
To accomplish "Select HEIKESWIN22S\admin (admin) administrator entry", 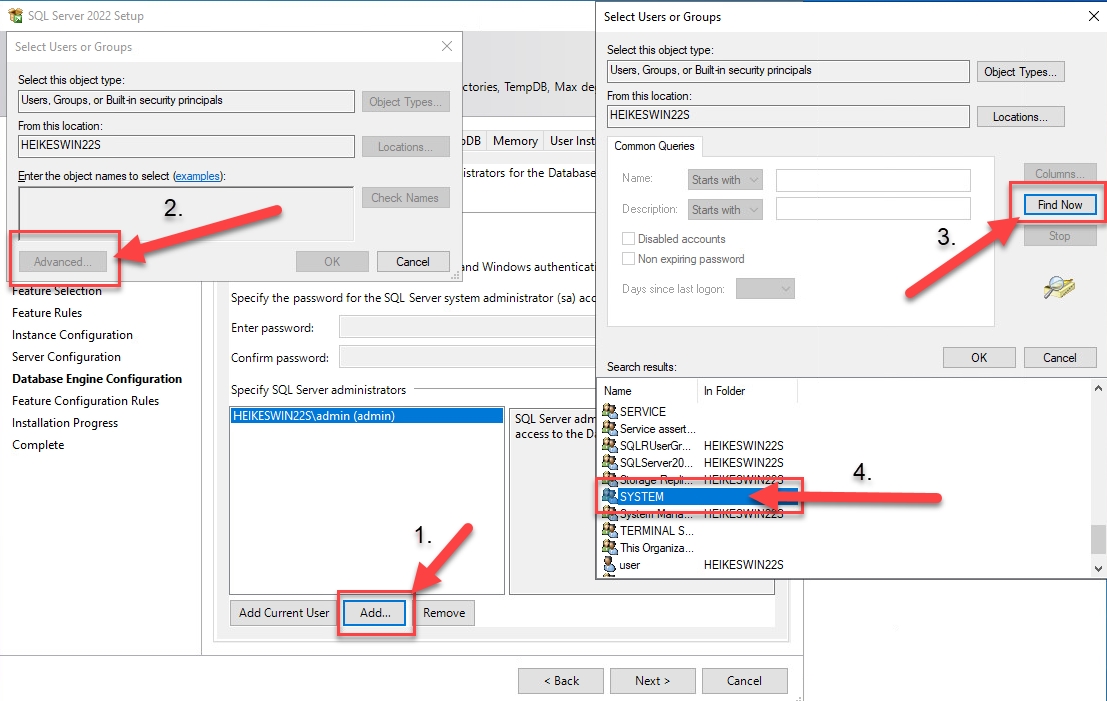I will pyautogui.click(x=367, y=416).
